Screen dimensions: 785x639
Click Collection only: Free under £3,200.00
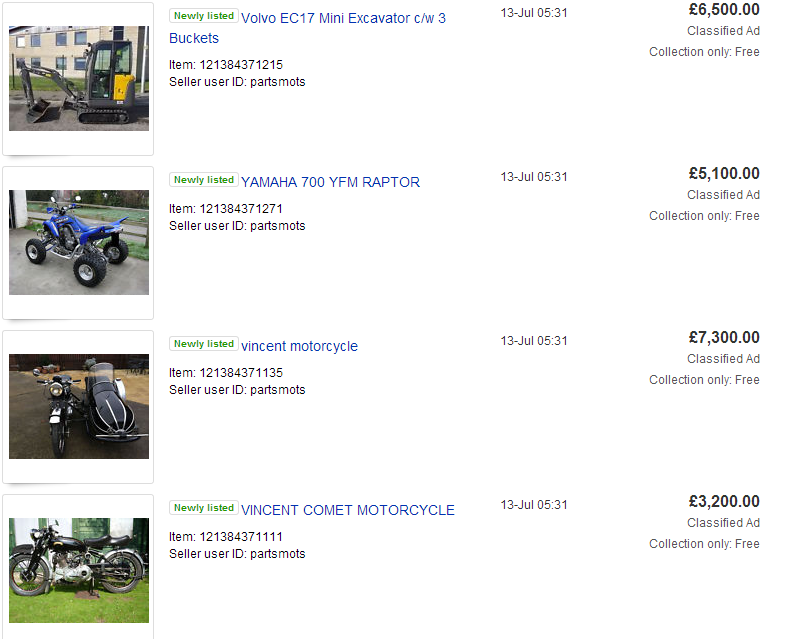[704, 544]
